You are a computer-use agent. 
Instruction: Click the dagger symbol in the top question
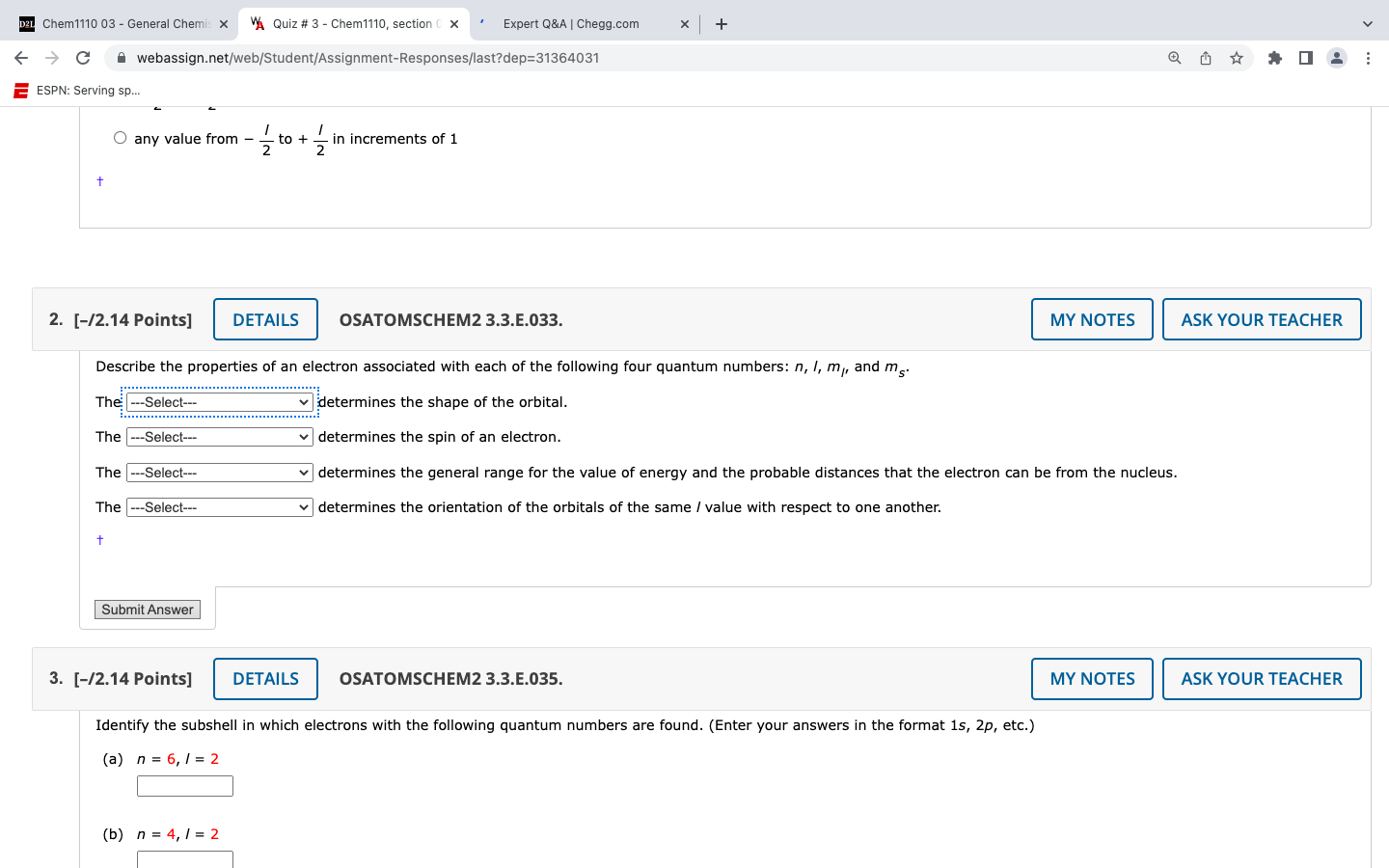(99, 180)
